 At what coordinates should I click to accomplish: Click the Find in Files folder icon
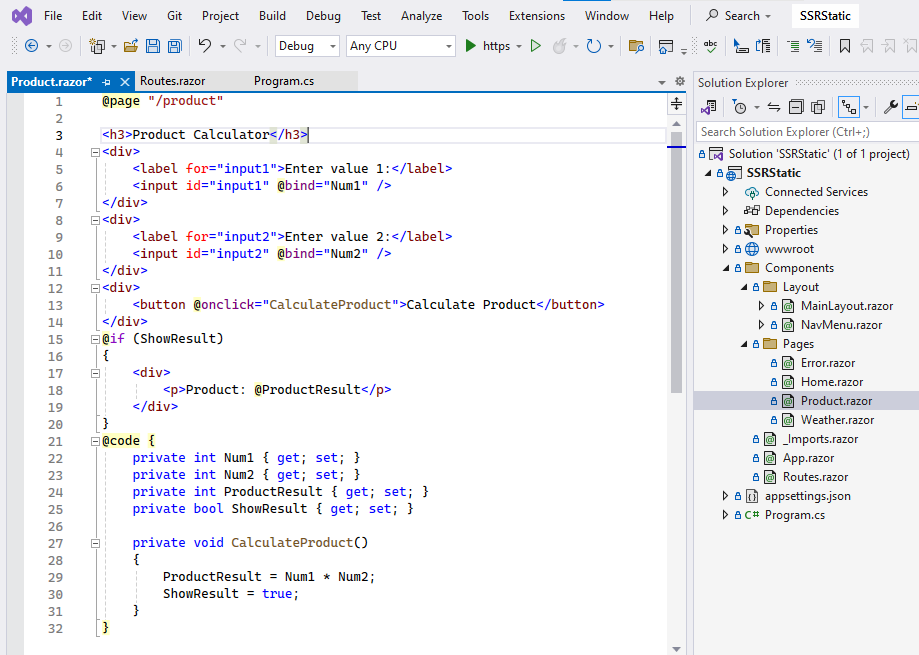(x=636, y=46)
